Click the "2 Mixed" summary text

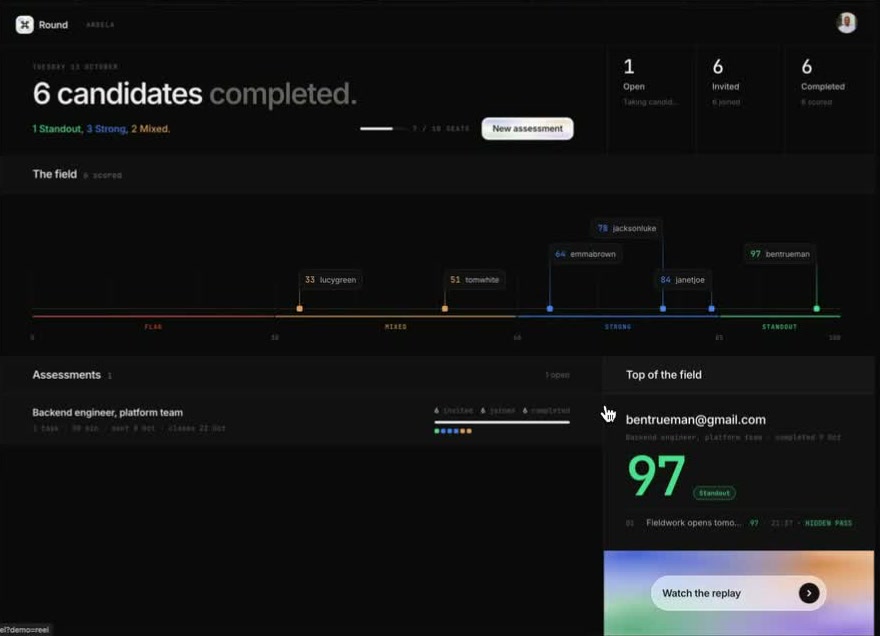(150, 129)
